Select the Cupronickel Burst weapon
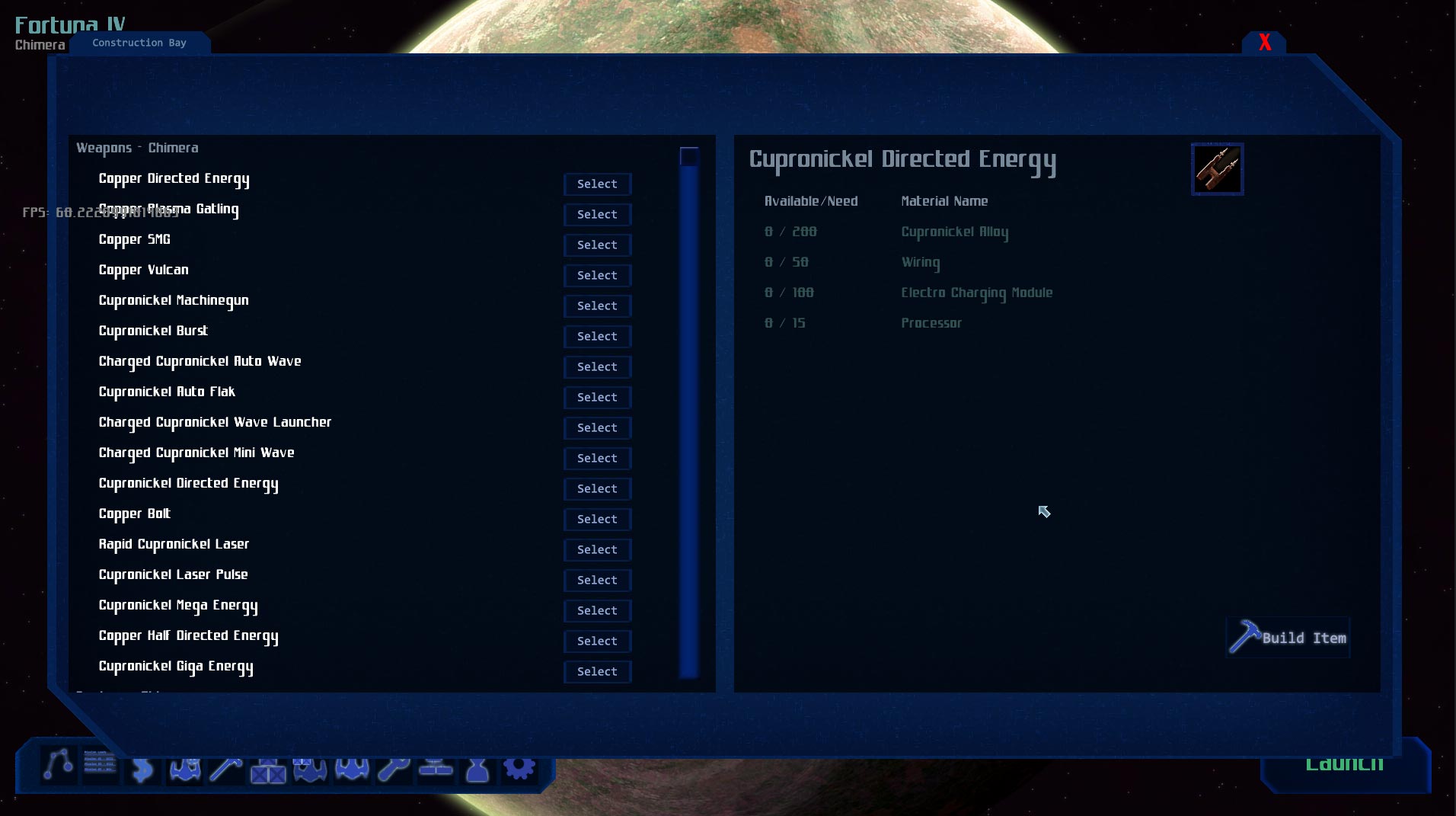 pos(597,337)
